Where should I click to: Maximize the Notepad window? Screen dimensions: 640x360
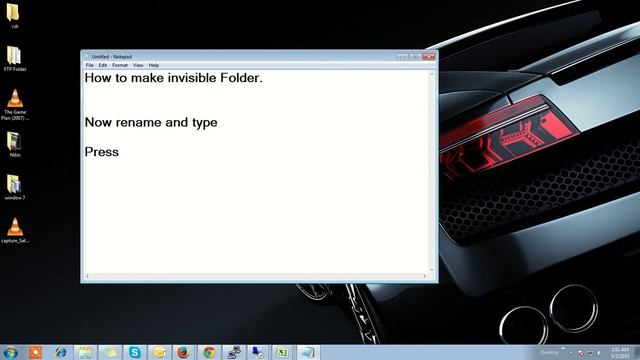[x=415, y=56]
